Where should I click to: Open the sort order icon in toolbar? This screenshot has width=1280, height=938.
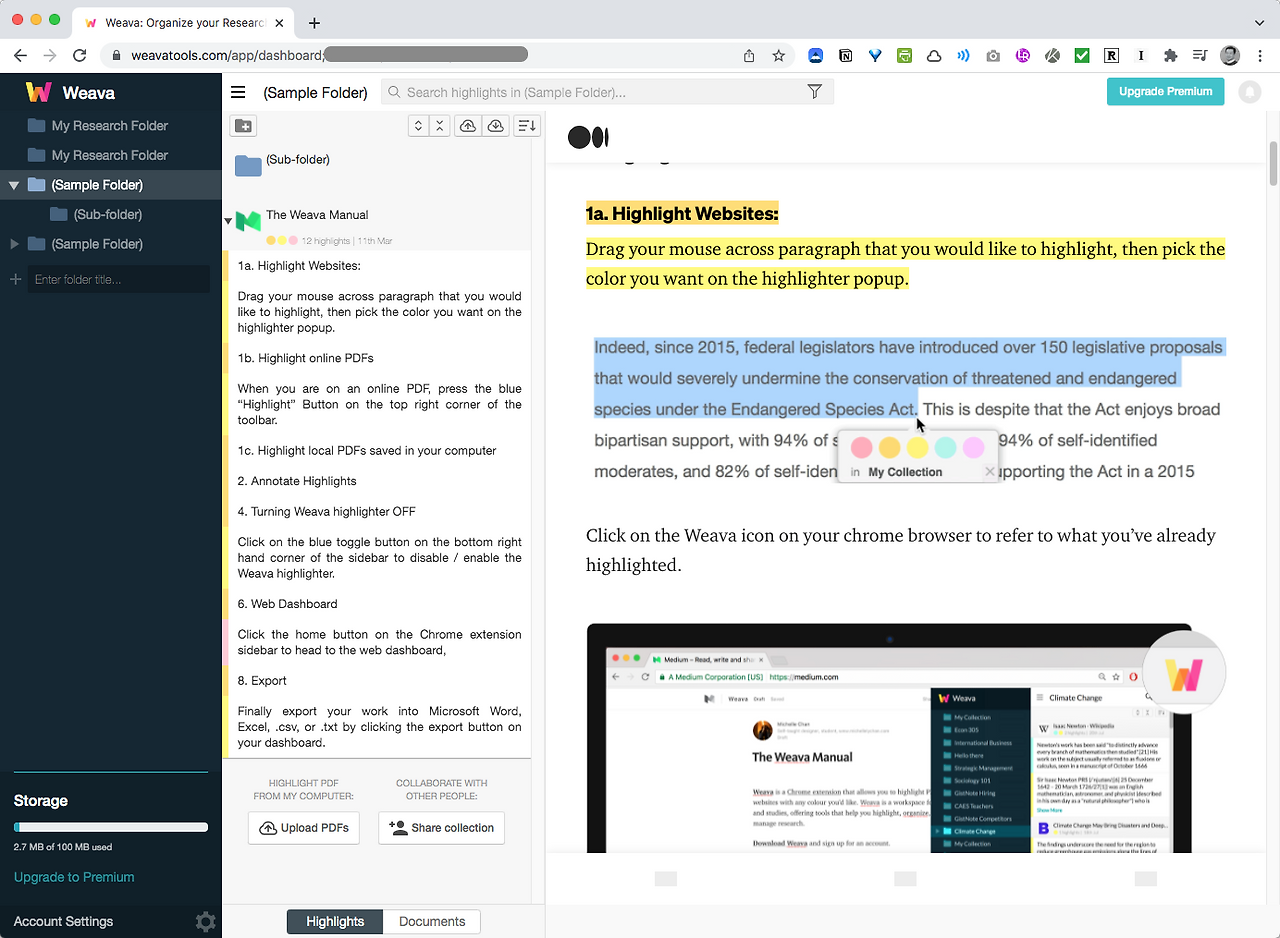(x=527, y=126)
